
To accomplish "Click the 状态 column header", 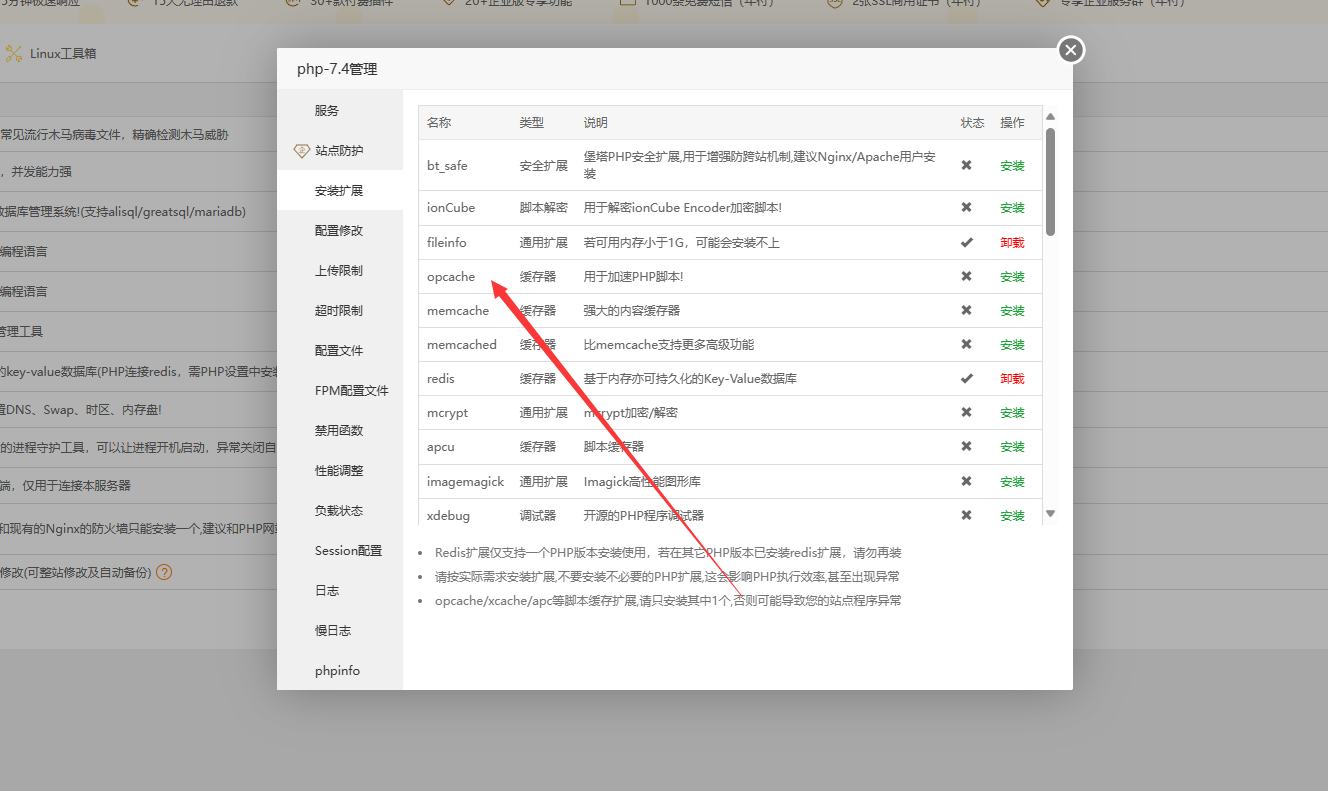I will pyautogui.click(x=973, y=123).
